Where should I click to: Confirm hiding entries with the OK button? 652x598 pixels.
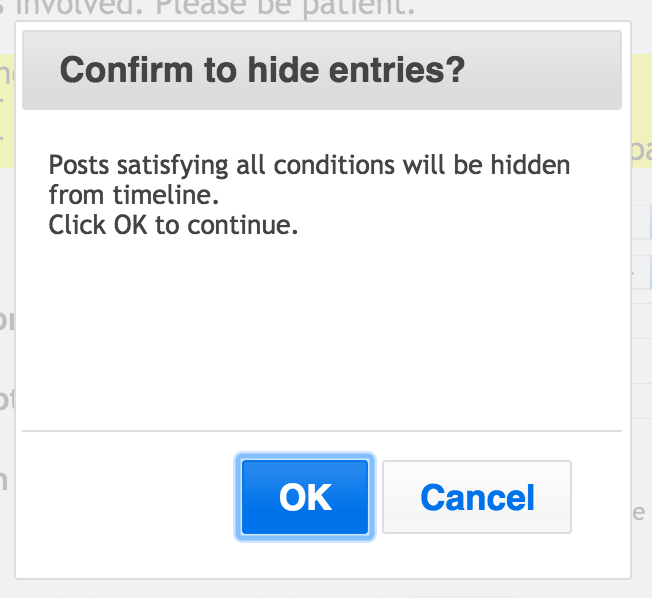coord(305,497)
